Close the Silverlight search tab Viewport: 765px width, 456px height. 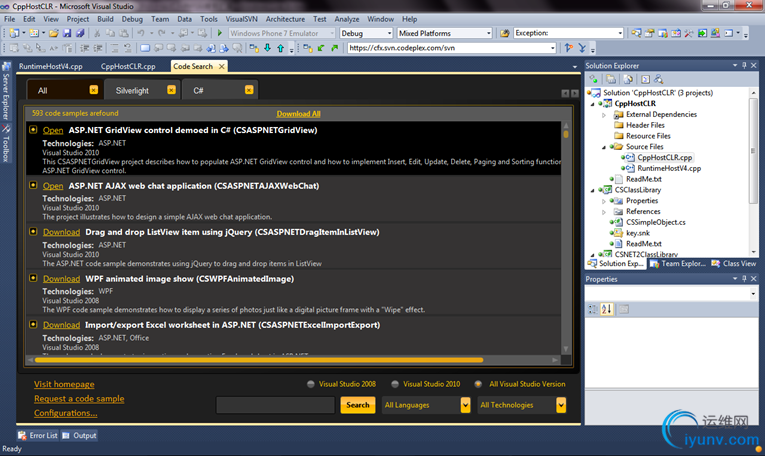coord(171,90)
